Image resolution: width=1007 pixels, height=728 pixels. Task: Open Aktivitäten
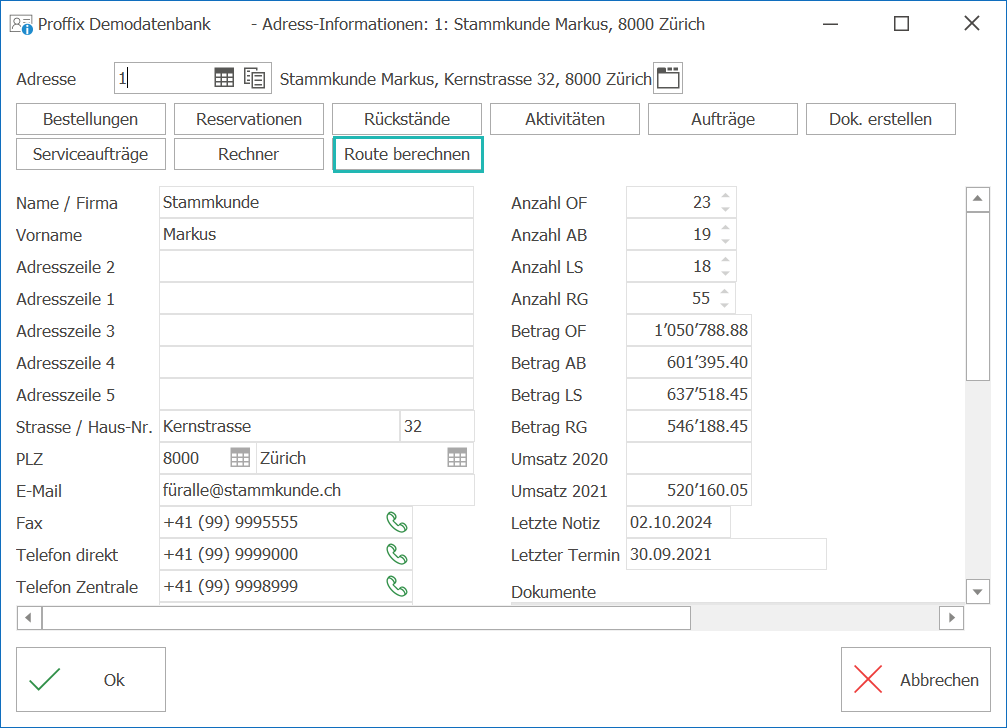[565, 119]
